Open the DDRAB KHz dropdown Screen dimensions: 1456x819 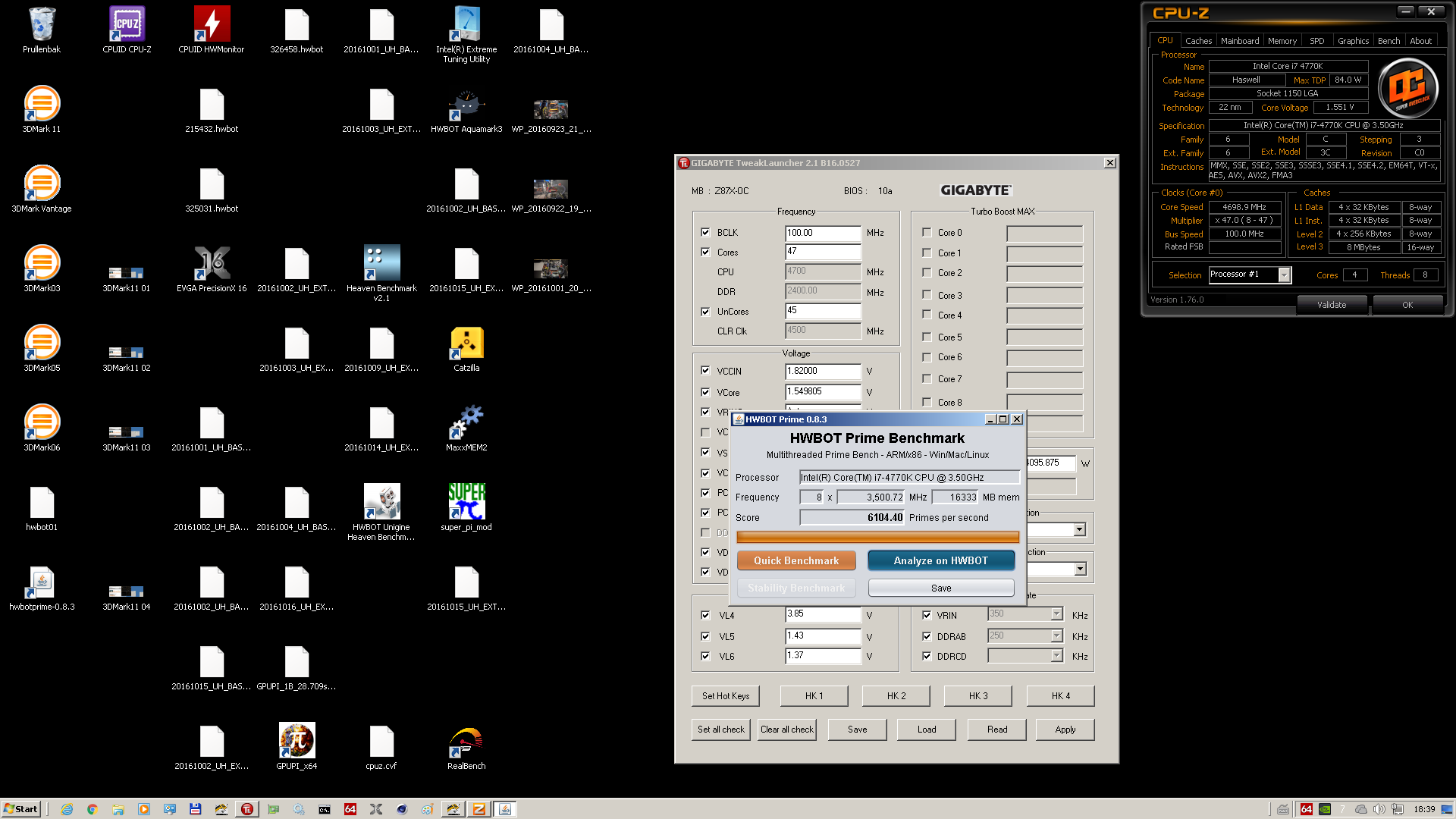pyautogui.click(x=1056, y=635)
